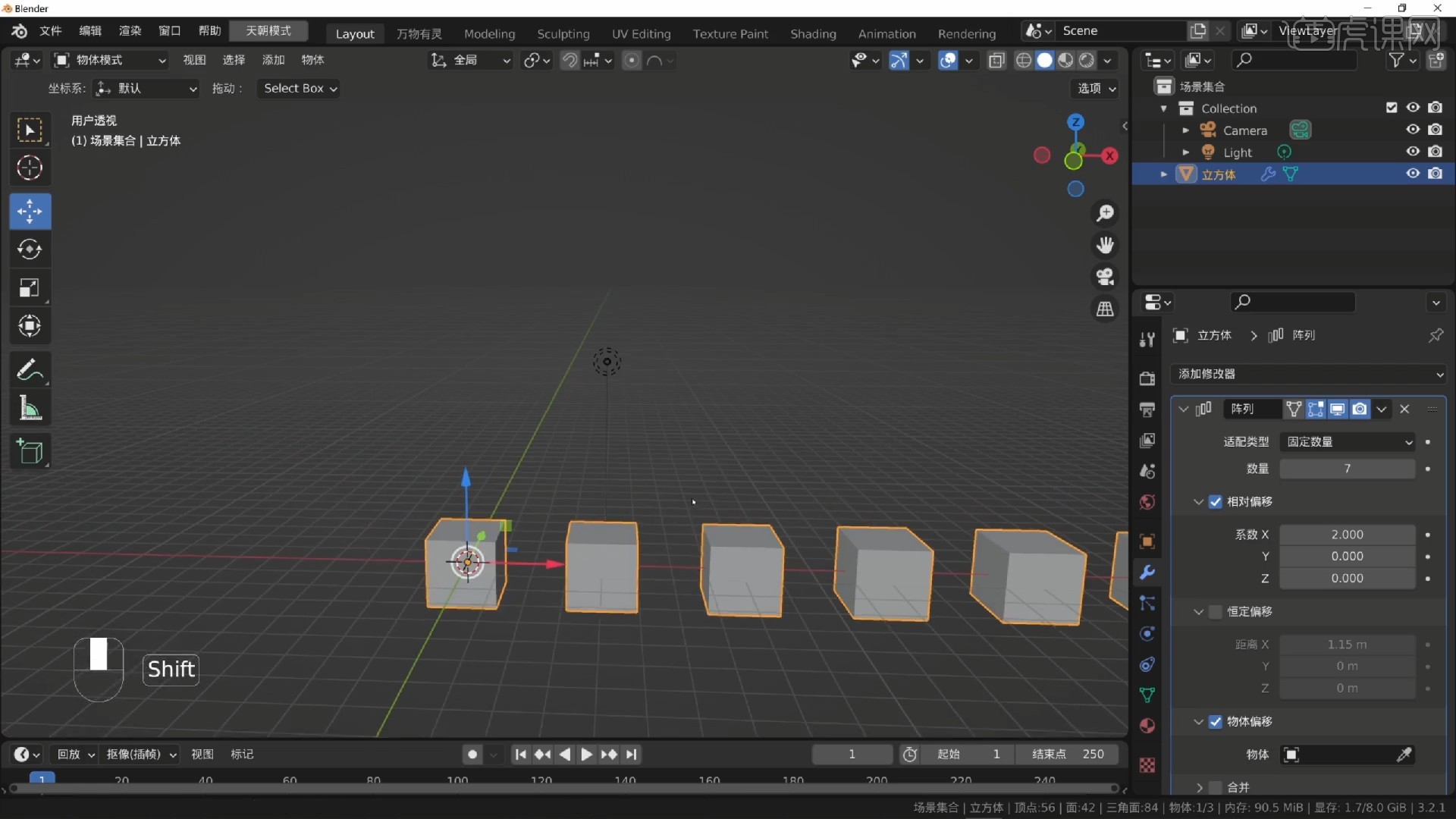Toggle snapping magnet in header
This screenshot has height=819, width=1456.
(x=570, y=60)
